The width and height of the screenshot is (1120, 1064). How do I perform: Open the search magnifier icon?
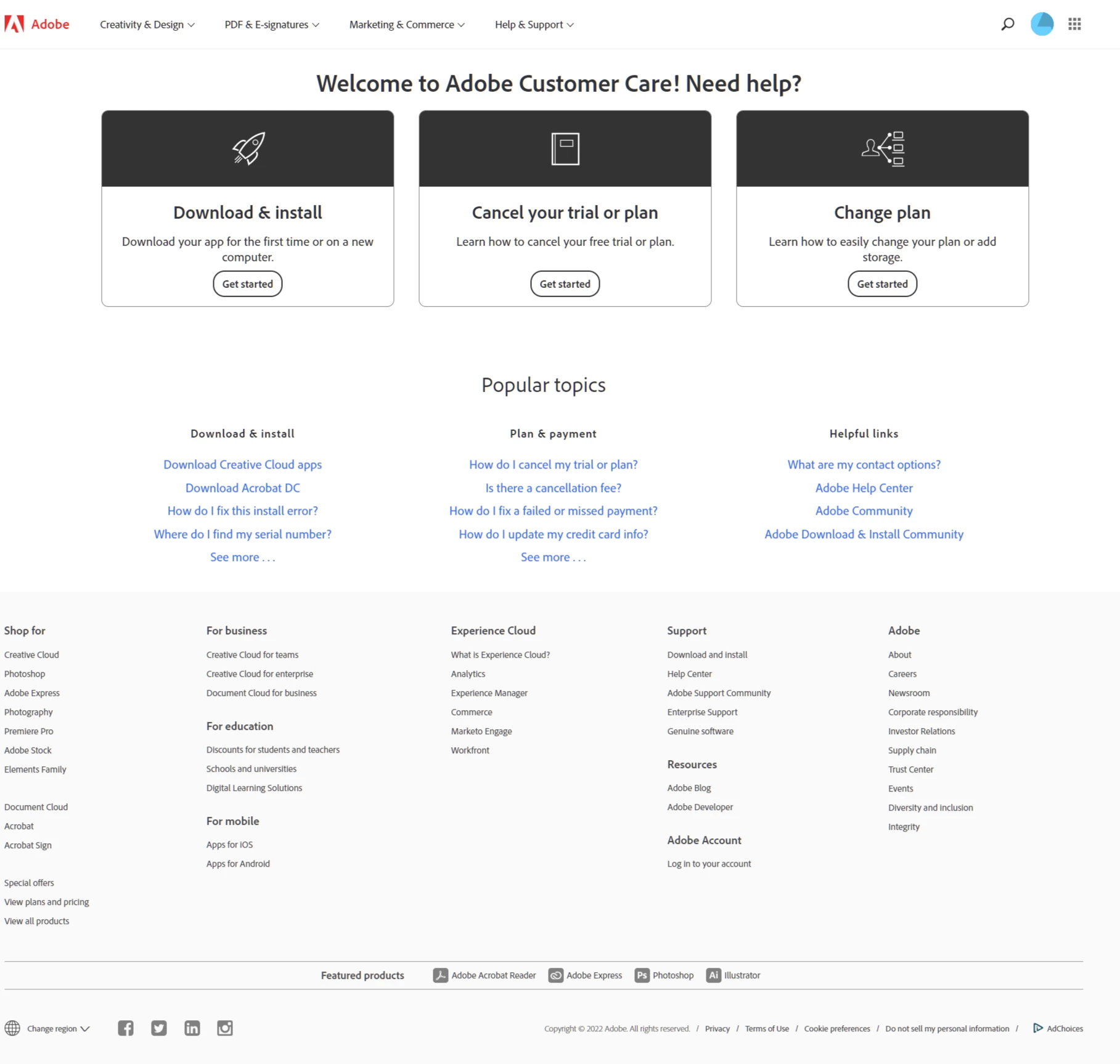[1007, 24]
